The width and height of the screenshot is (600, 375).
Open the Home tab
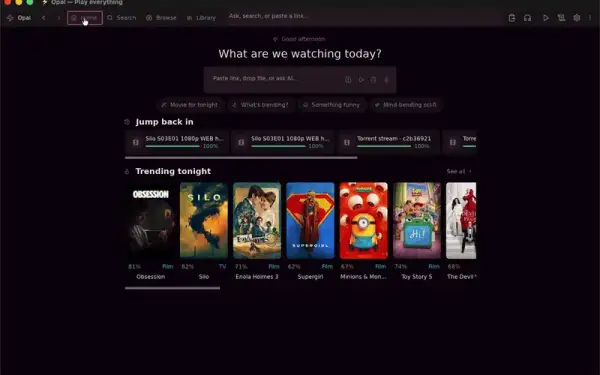pos(85,18)
